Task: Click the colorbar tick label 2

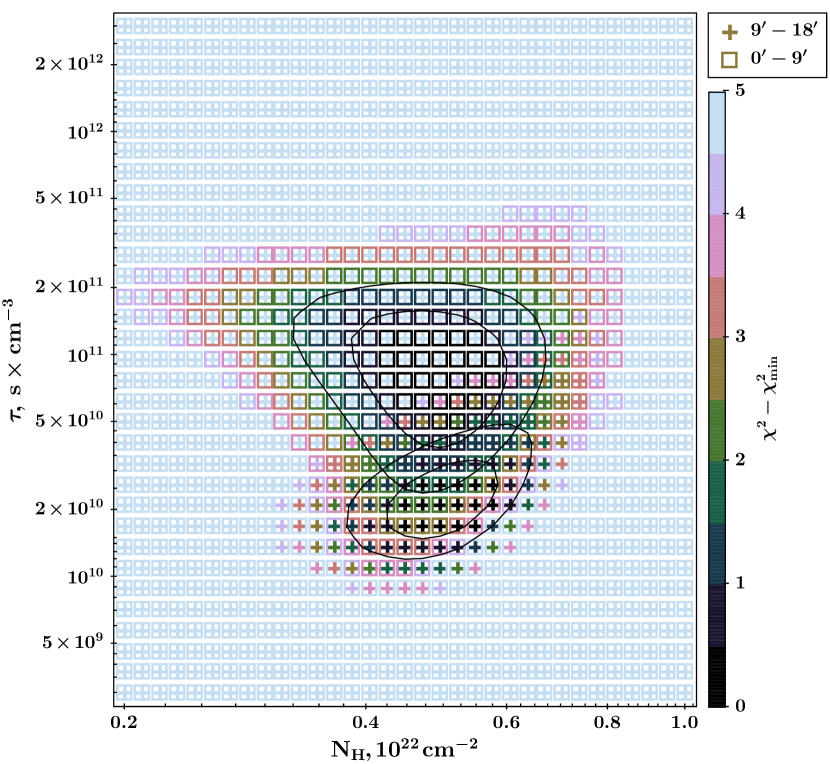Action: click(x=740, y=460)
